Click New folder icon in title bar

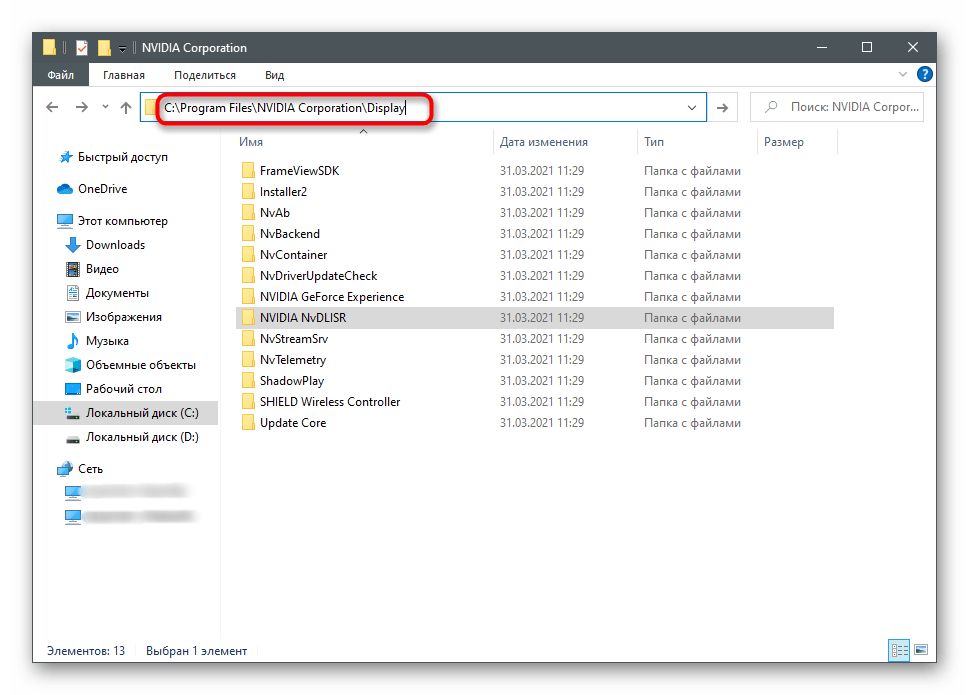click(104, 48)
